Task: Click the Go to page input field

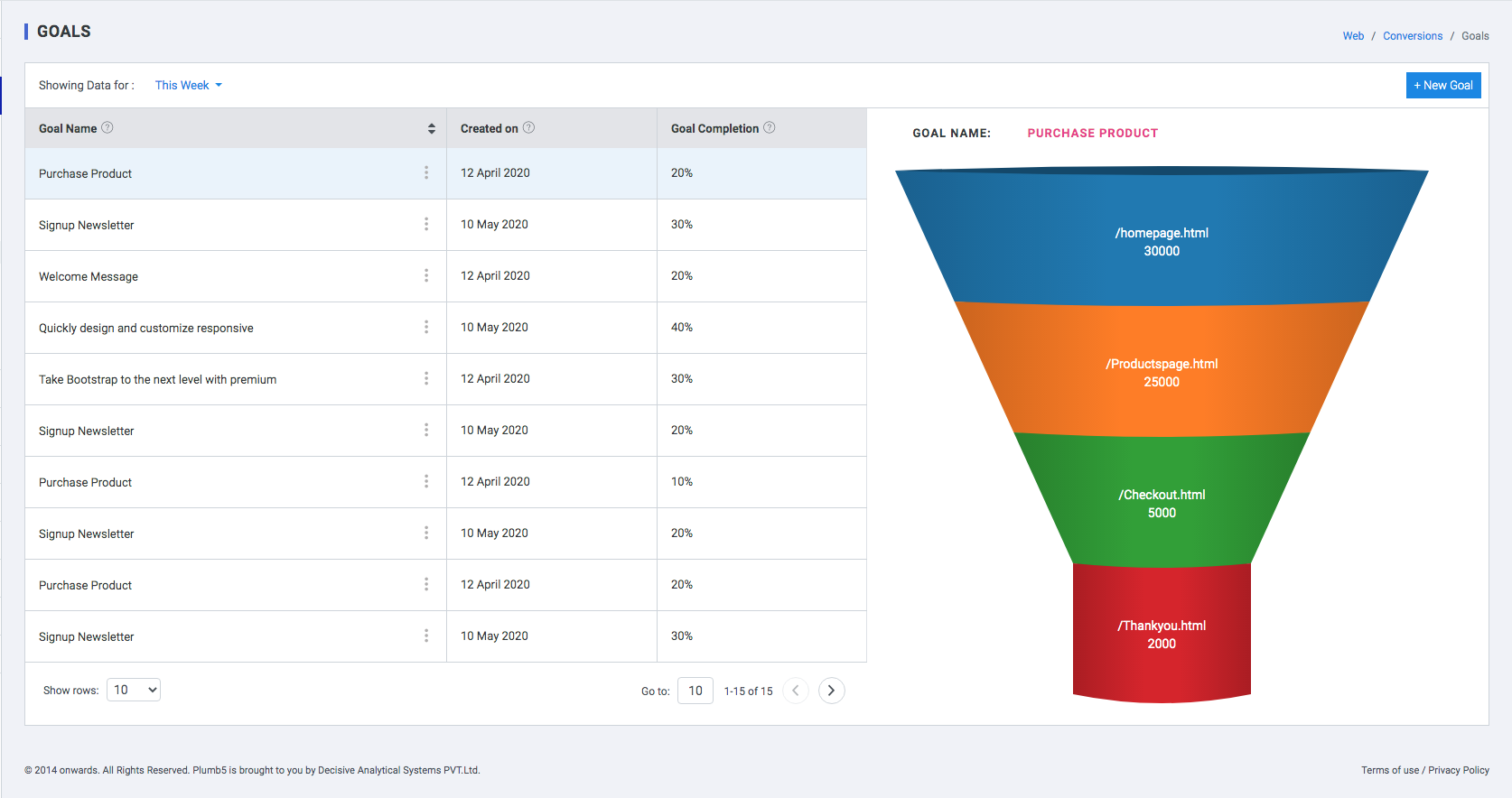Action: click(x=695, y=691)
